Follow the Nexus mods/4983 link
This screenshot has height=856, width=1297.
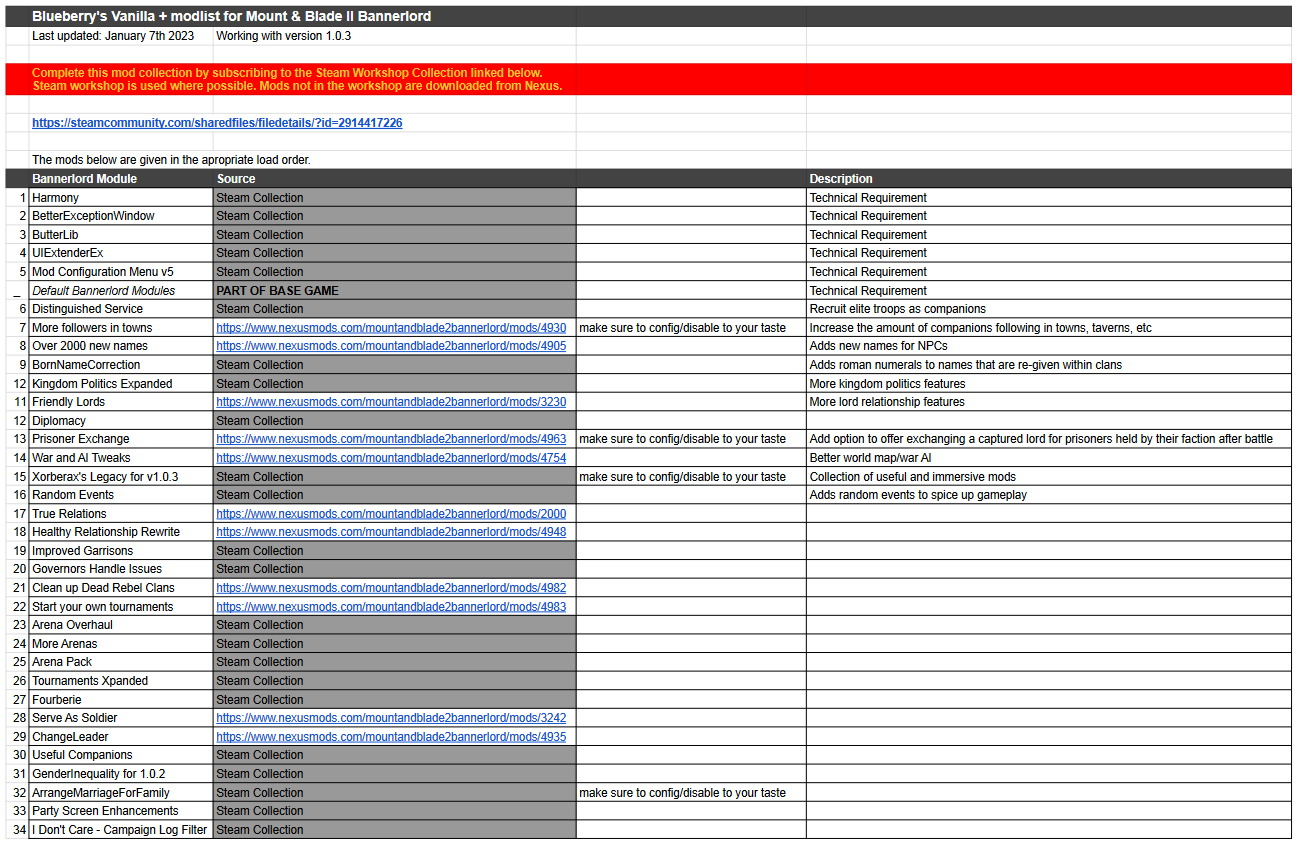click(x=391, y=607)
